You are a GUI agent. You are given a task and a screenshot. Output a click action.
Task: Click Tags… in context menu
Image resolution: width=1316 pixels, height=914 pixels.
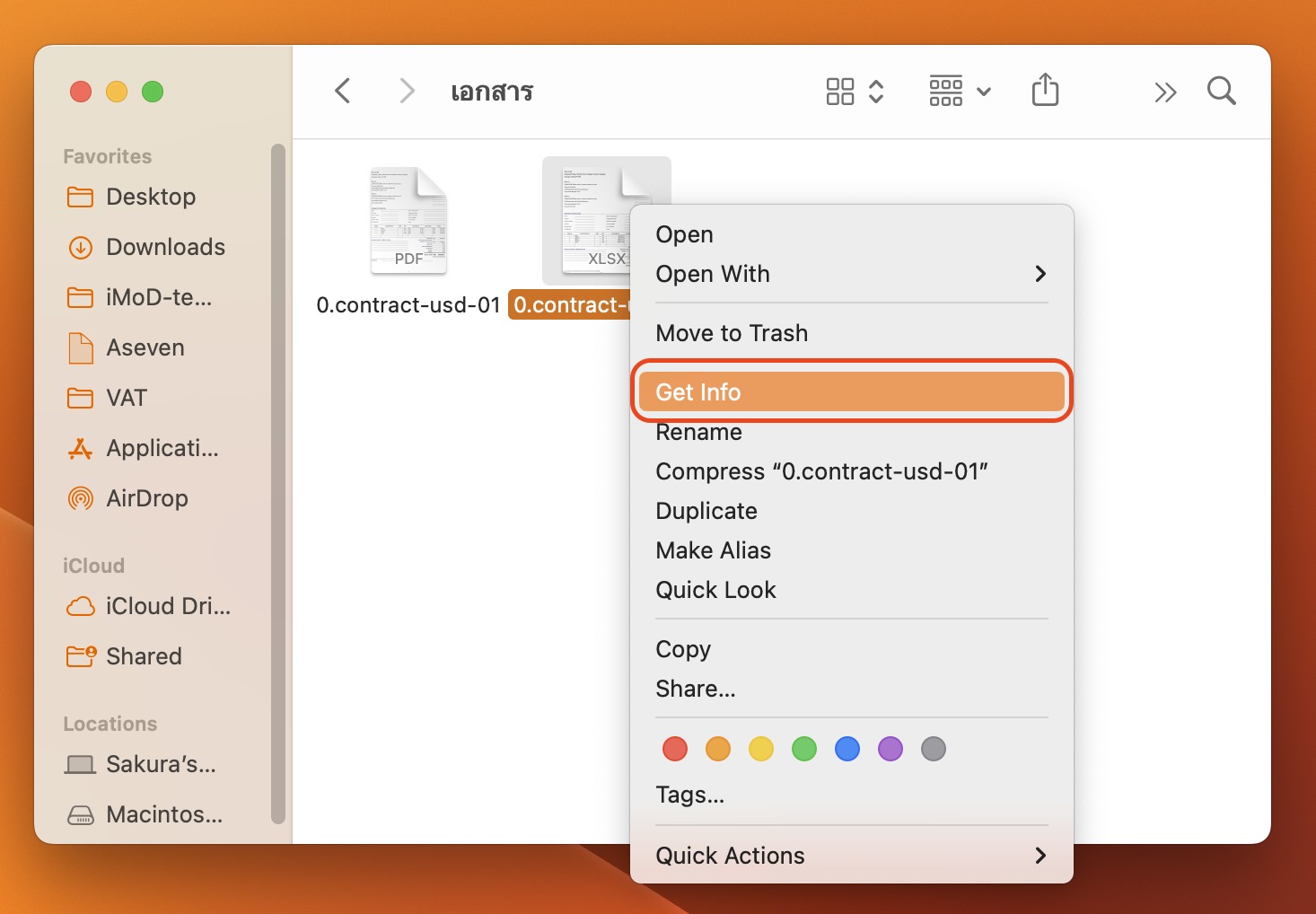(x=689, y=795)
